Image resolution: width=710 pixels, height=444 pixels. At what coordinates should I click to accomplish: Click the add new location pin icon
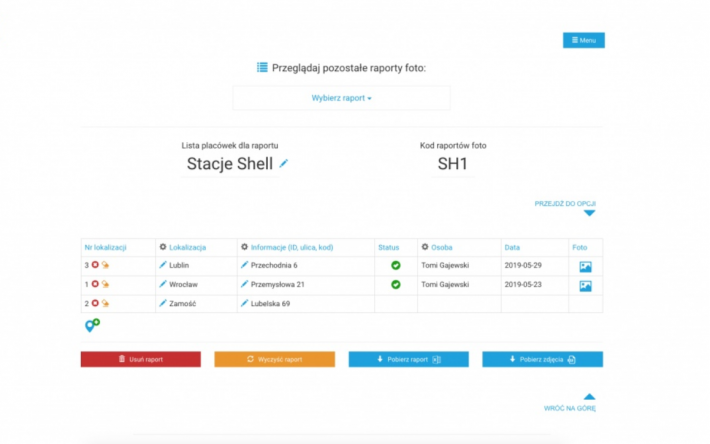click(x=92, y=325)
